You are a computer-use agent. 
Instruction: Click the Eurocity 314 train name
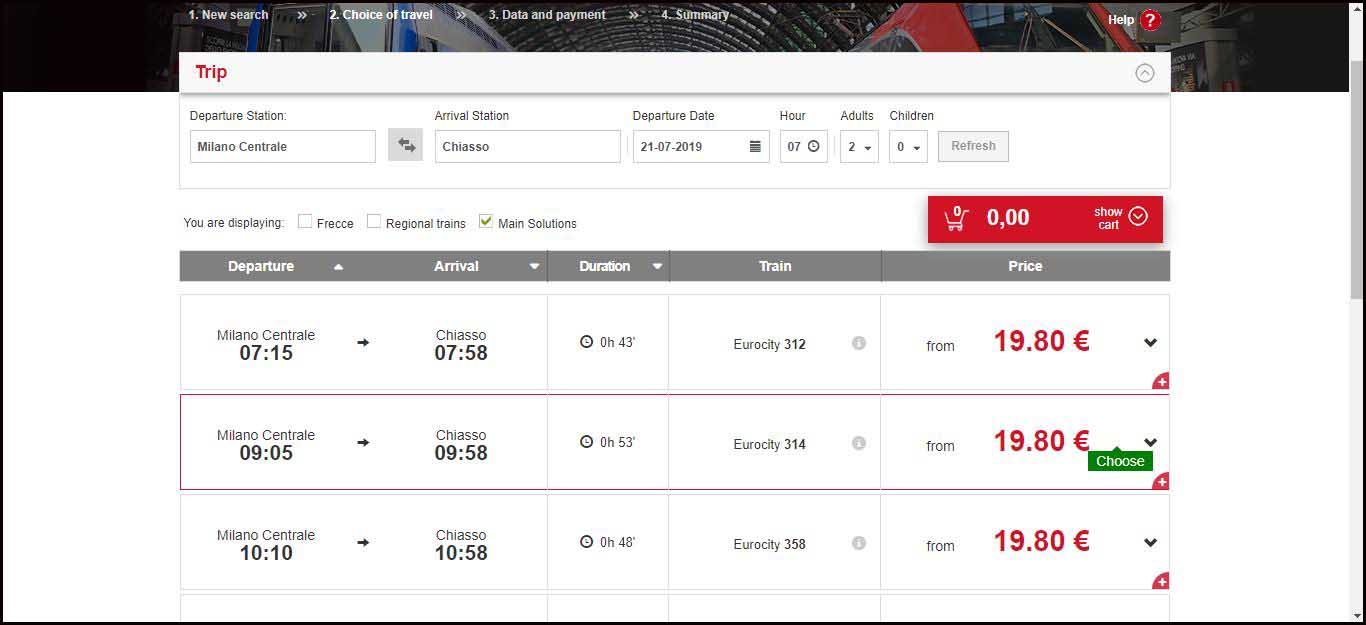[769, 444]
